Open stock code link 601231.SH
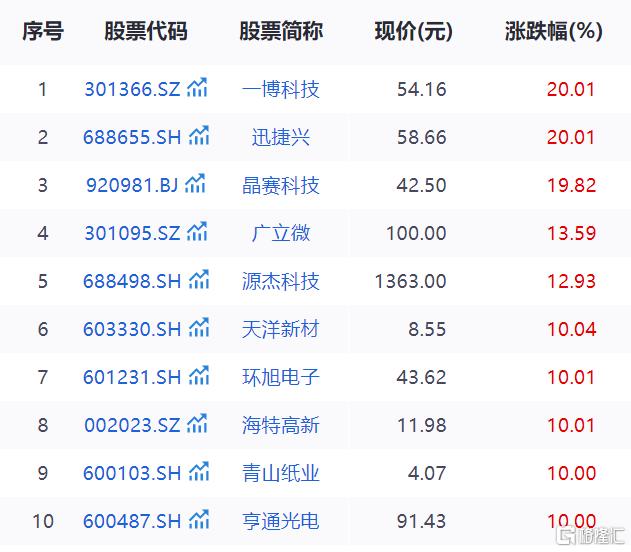 132,377
